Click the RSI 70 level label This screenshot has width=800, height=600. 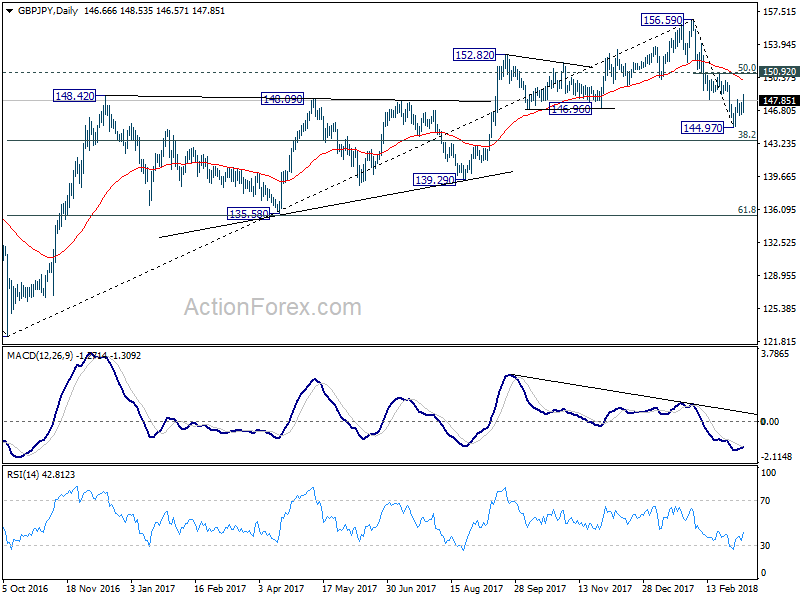click(x=765, y=501)
